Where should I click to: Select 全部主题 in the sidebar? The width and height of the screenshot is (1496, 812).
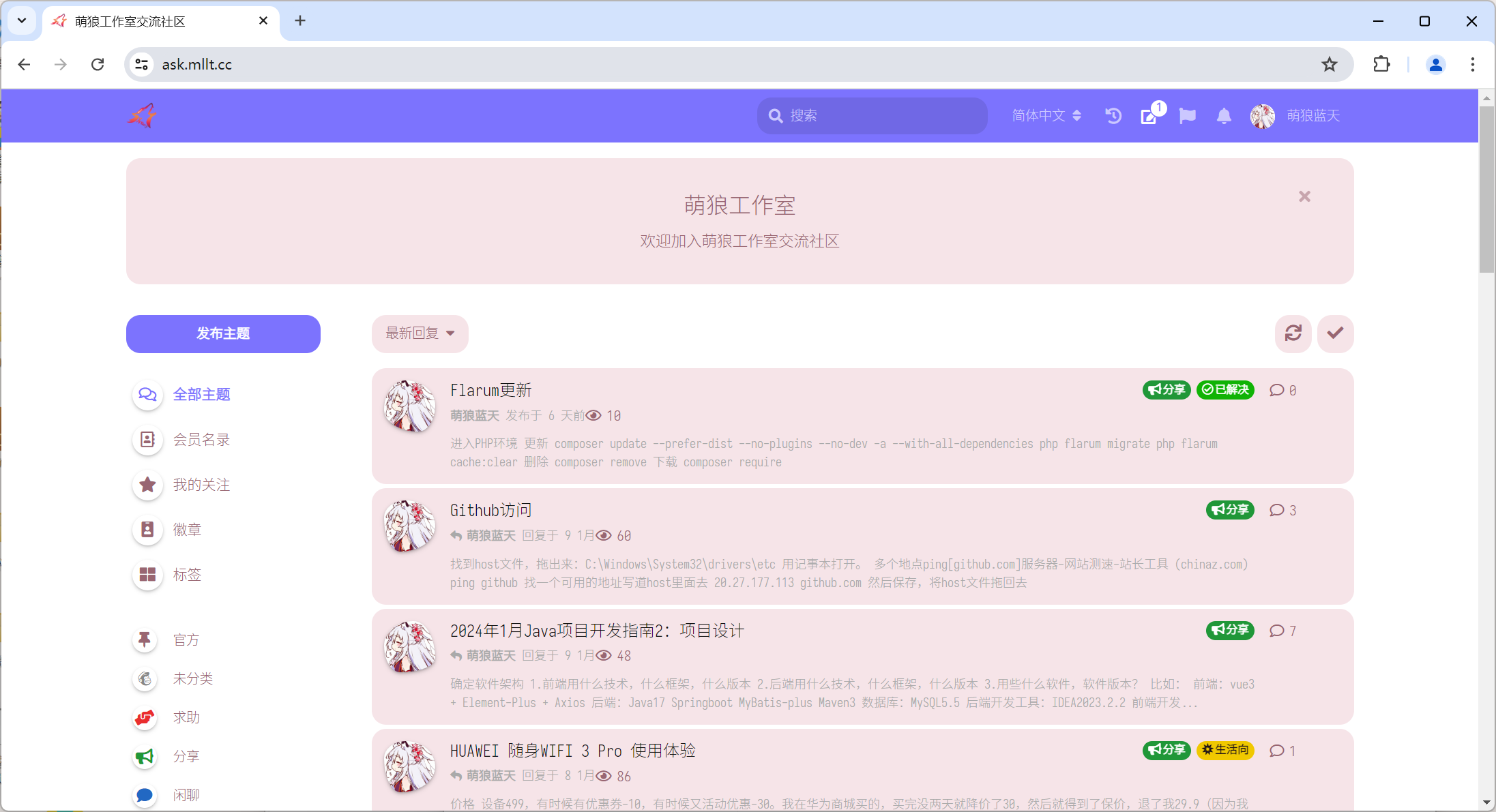[202, 394]
